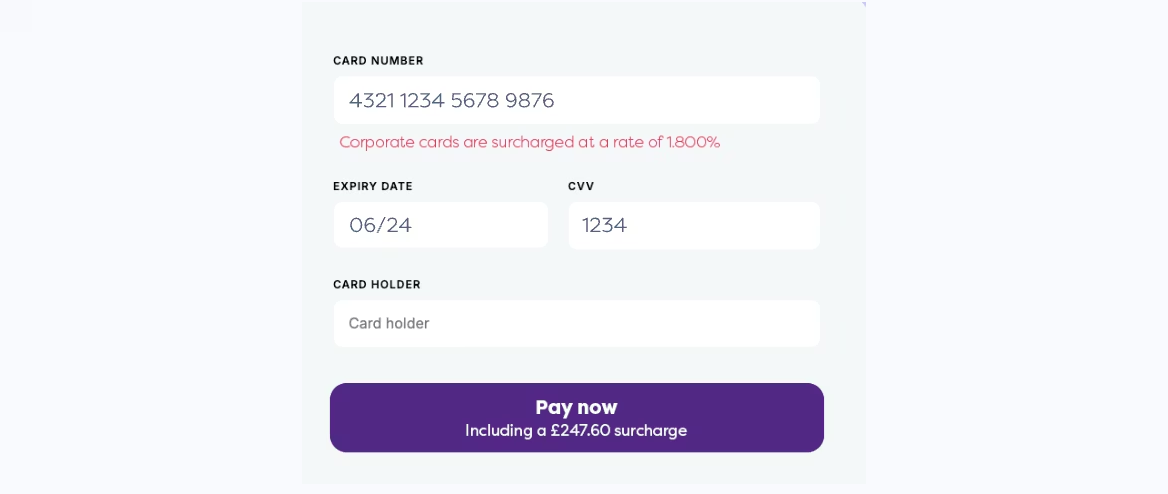Click the red corporate card surcharge notice
The height and width of the screenshot is (494, 1168).
[x=529, y=142]
